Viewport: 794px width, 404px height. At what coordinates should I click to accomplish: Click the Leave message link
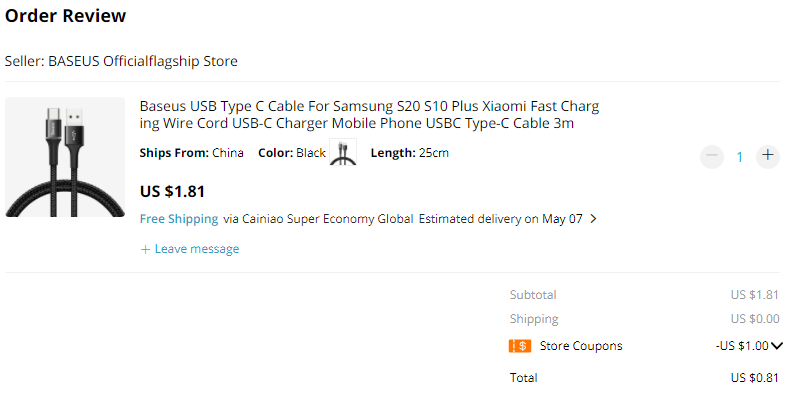click(x=197, y=249)
